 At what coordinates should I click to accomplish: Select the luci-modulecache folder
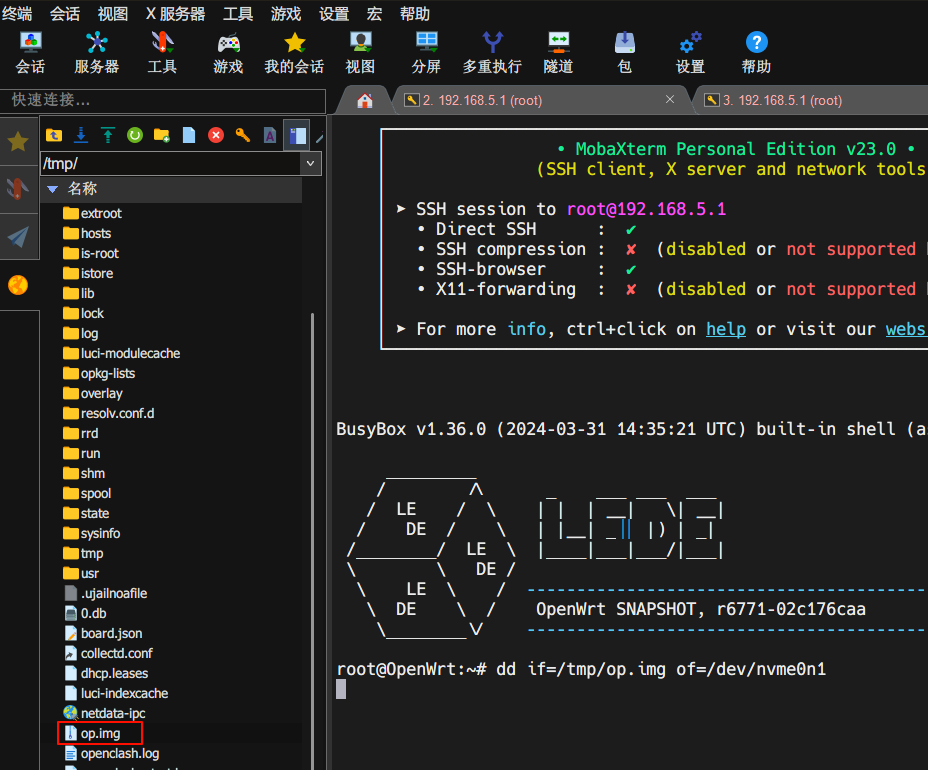(130, 353)
